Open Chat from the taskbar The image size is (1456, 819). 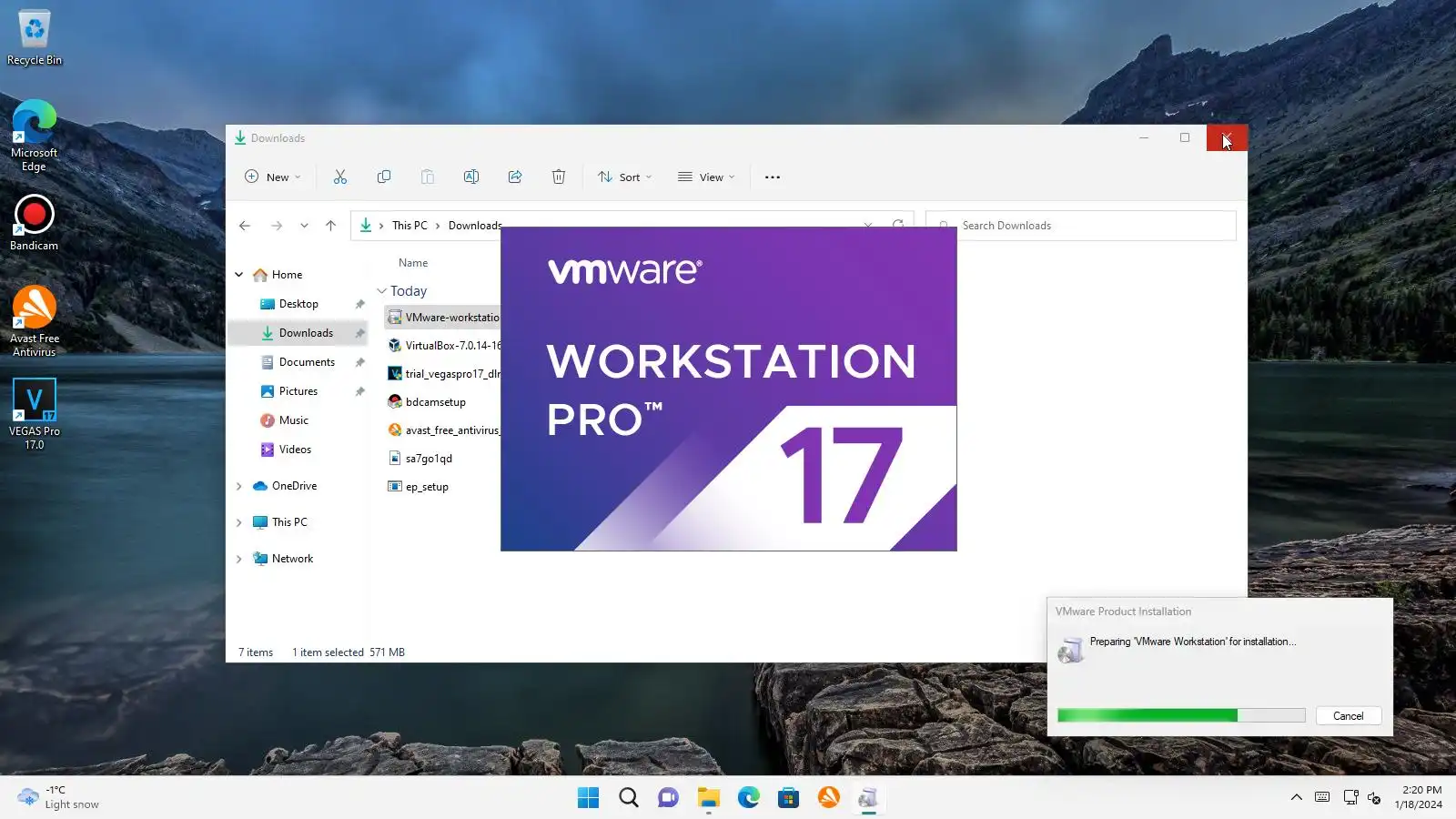669,798
